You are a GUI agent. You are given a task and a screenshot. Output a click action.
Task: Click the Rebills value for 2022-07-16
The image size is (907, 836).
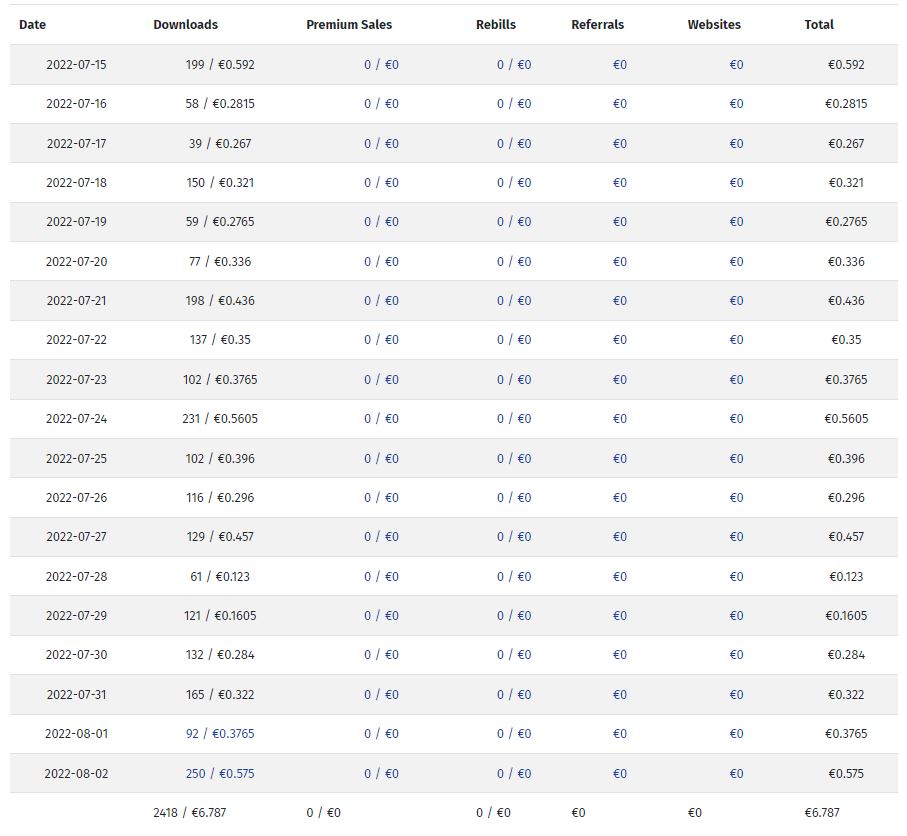pyautogui.click(x=514, y=104)
